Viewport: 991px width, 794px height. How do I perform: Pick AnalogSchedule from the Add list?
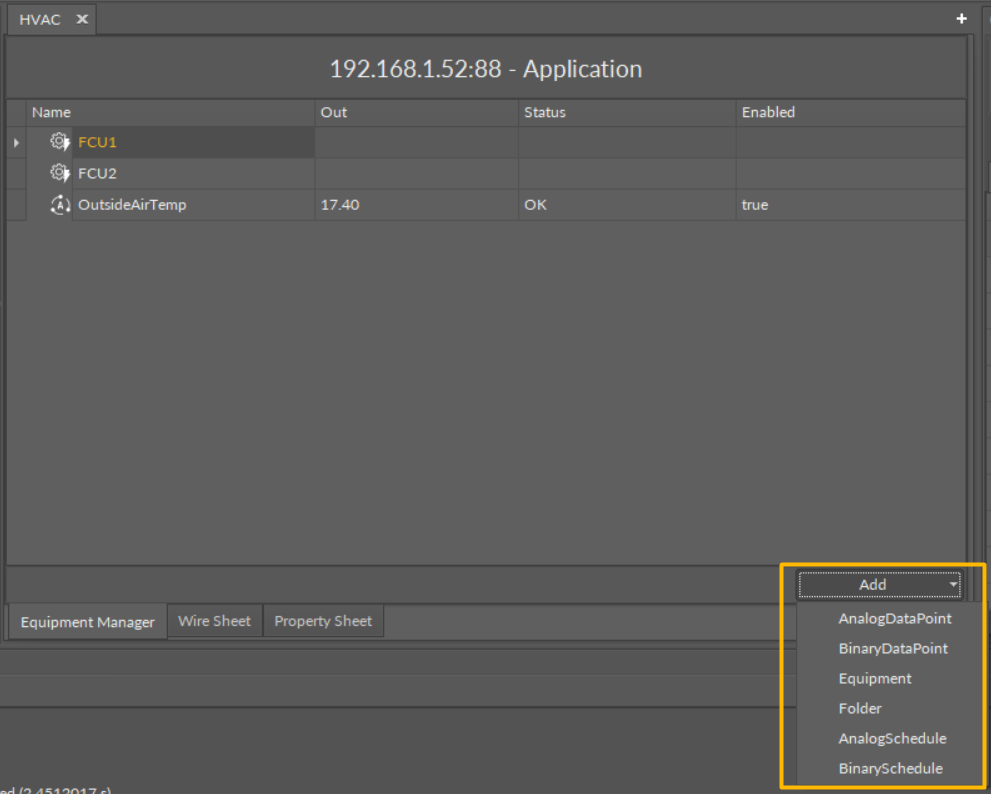tap(892, 739)
